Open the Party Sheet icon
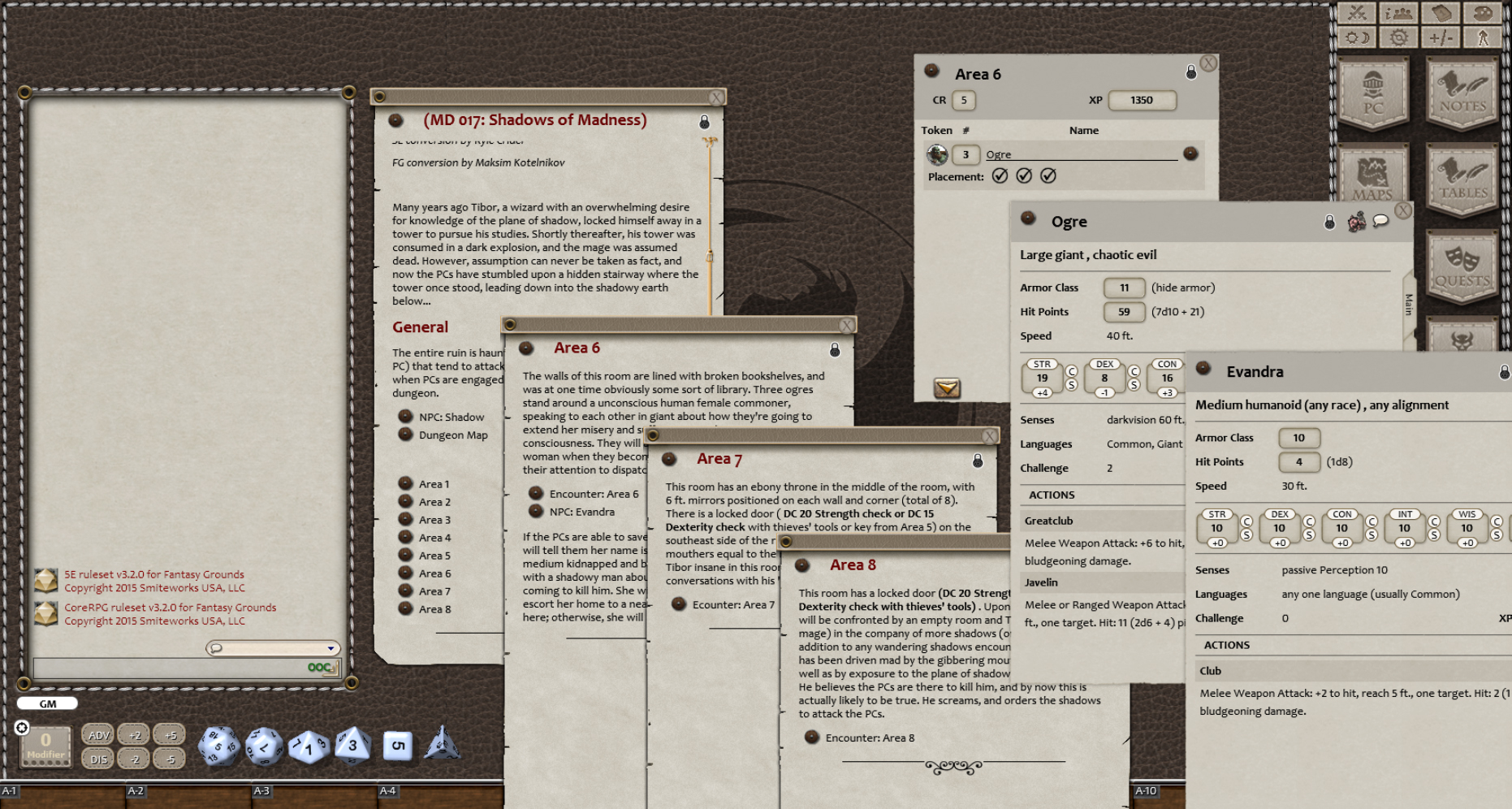 (x=1398, y=13)
